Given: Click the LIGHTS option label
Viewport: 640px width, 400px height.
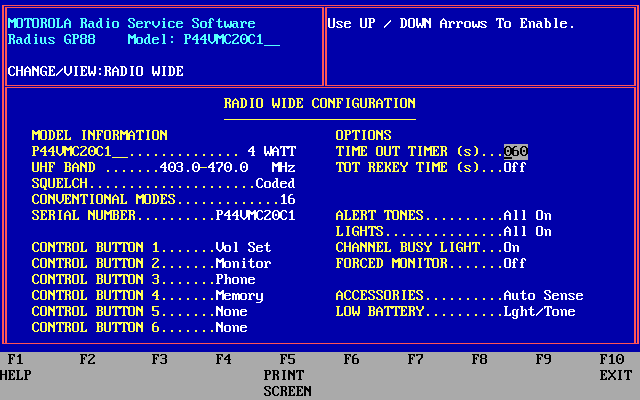Looking at the screenshot, I should tap(359, 231).
